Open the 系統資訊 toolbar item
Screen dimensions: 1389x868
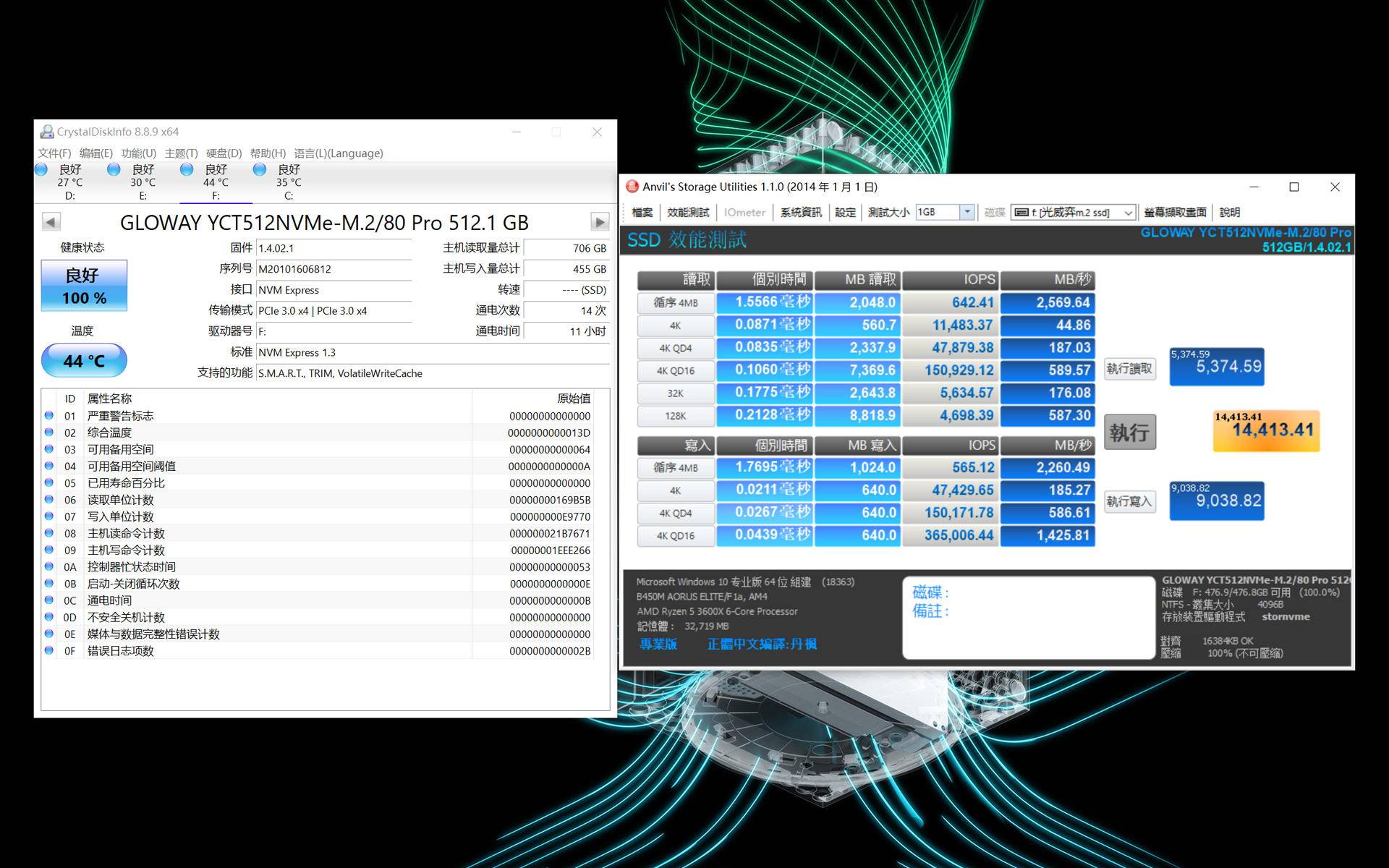coord(801,212)
